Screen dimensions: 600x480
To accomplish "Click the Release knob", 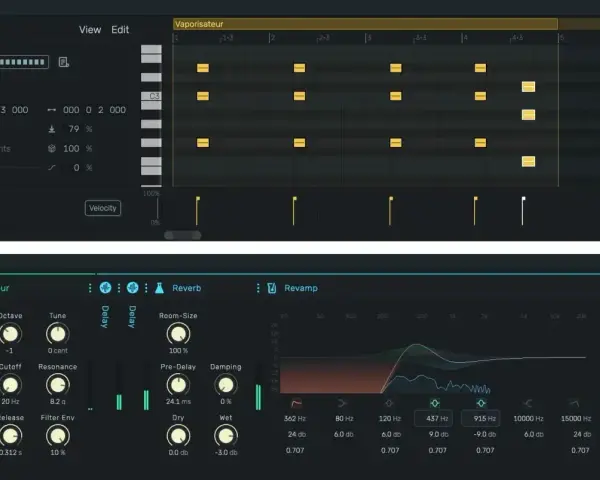I will pyautogui.click(x=10, y=436).
